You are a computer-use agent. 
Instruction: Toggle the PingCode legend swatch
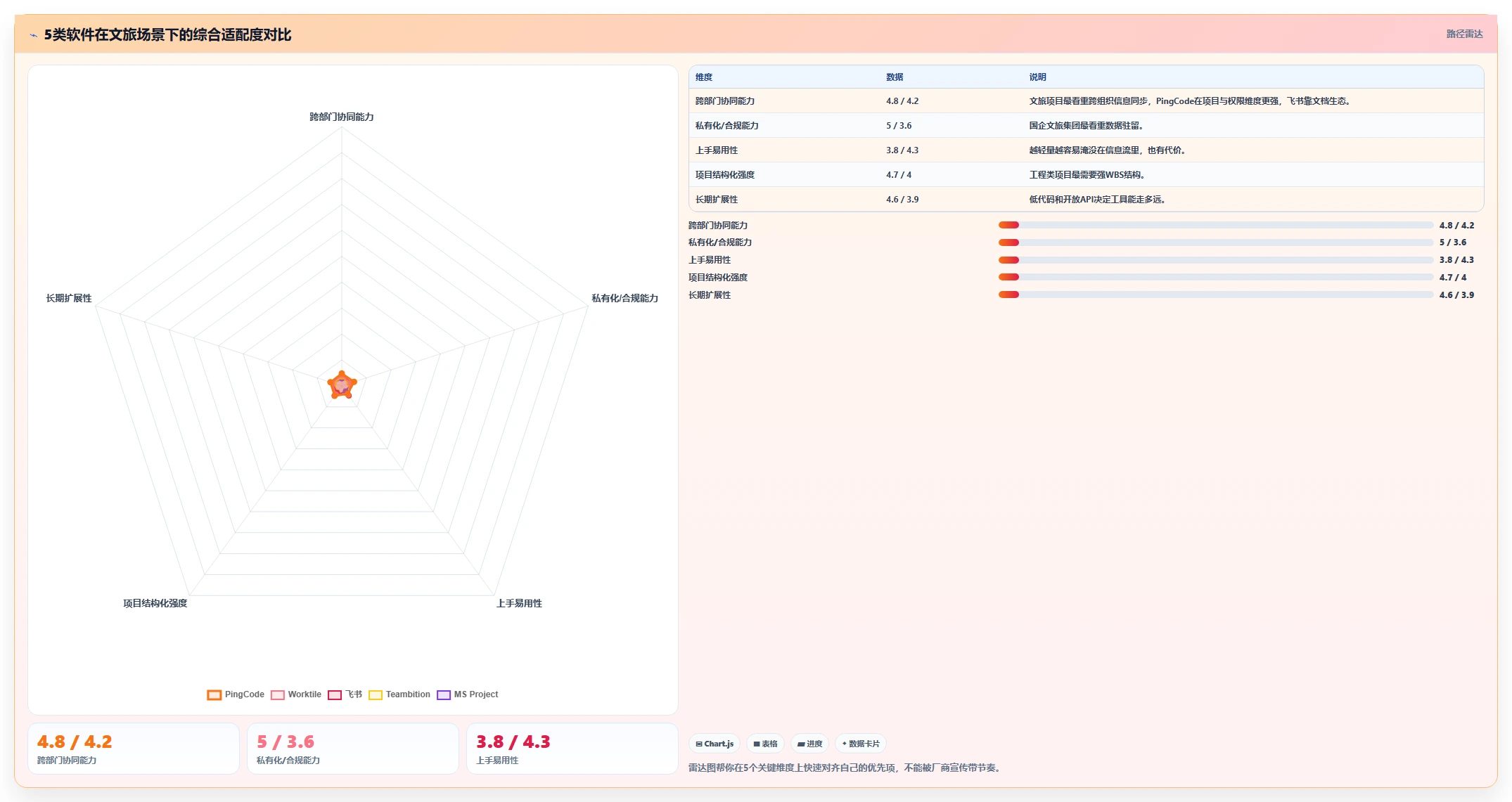[x=214, y=694]
